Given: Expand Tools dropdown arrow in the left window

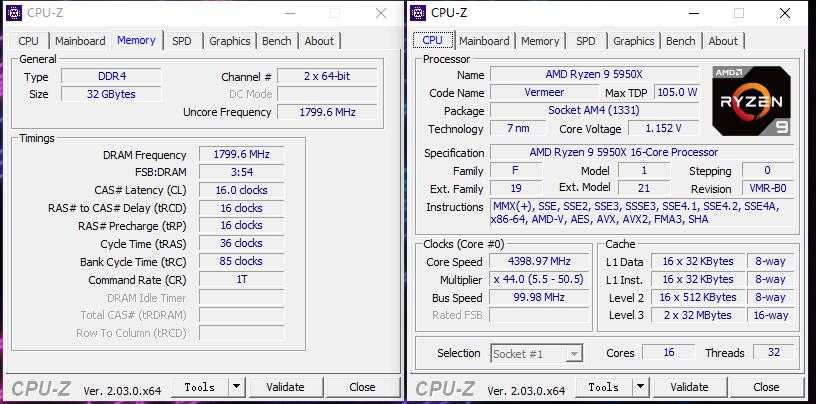Looking at the screenshot, I should click(236, 387).
